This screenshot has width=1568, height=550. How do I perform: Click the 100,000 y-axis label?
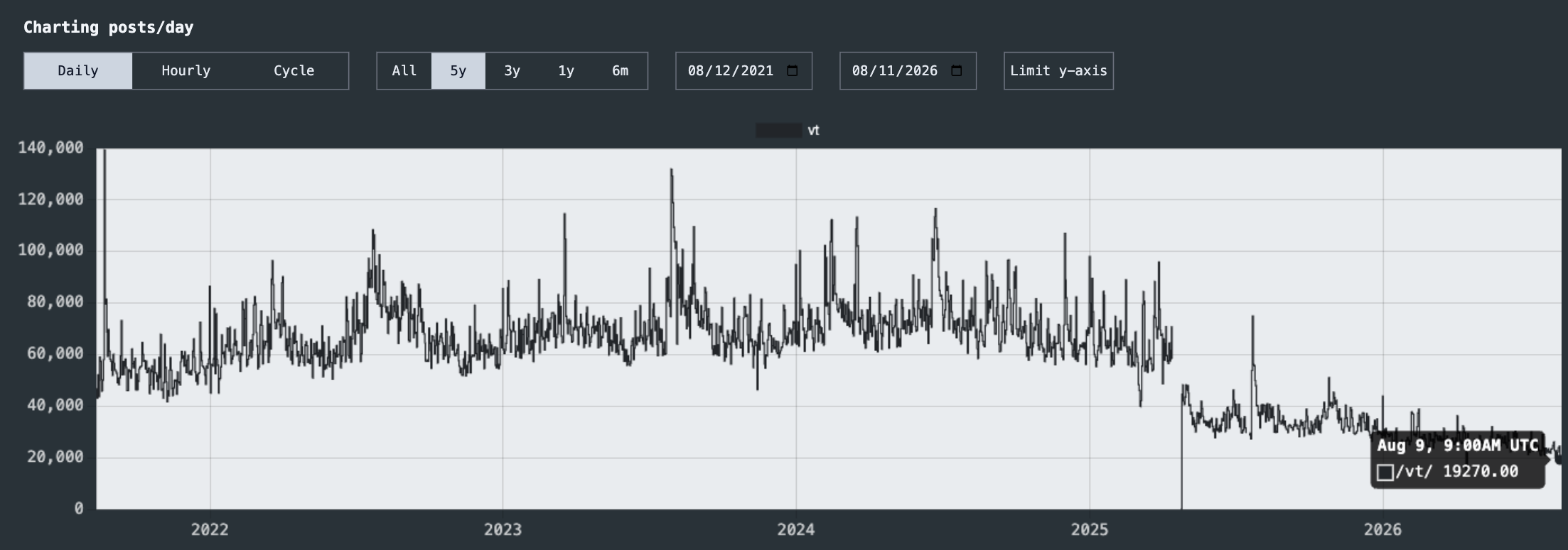(50, 250)
